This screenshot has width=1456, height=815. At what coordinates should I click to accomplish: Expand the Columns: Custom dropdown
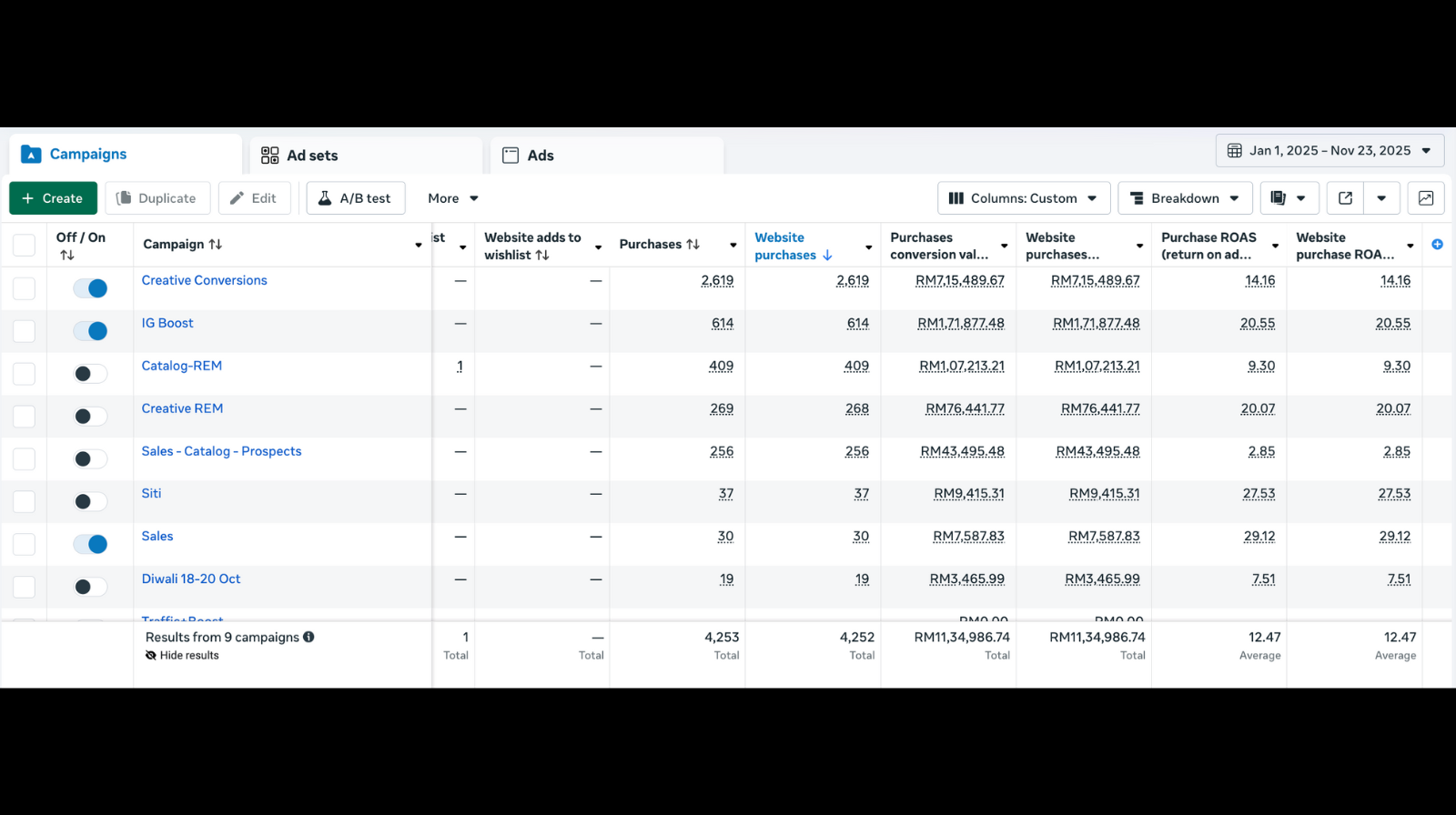(x=1023, y=198)
